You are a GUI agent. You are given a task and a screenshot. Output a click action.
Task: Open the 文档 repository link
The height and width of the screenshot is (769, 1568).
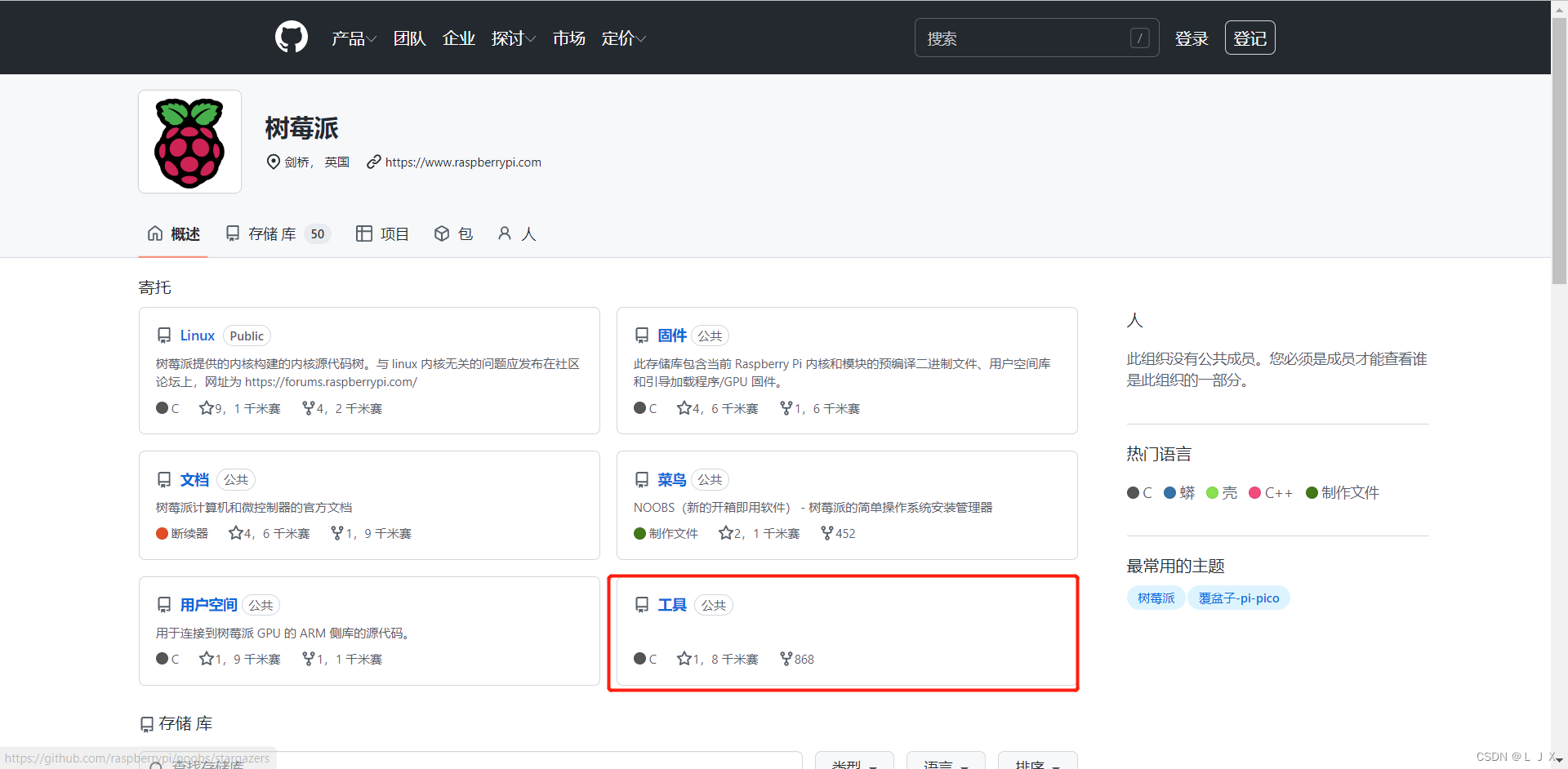click(194, 480)
